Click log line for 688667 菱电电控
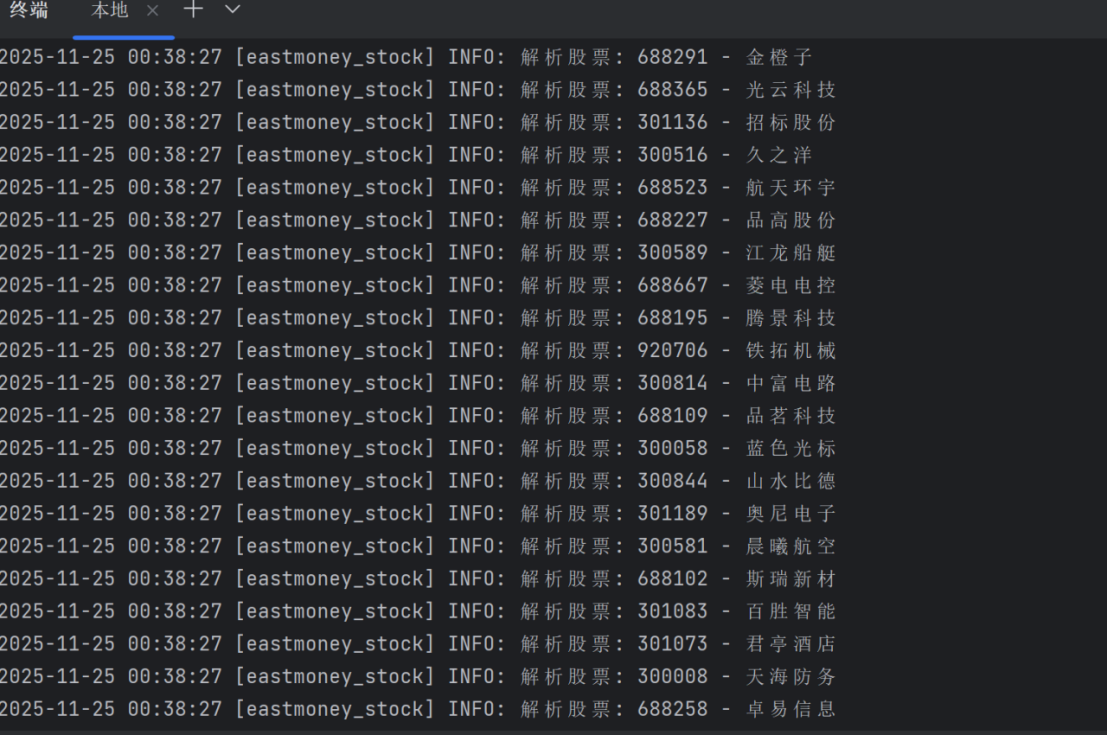This screenshot has height=736, width=1108. [x=418, y=285]
